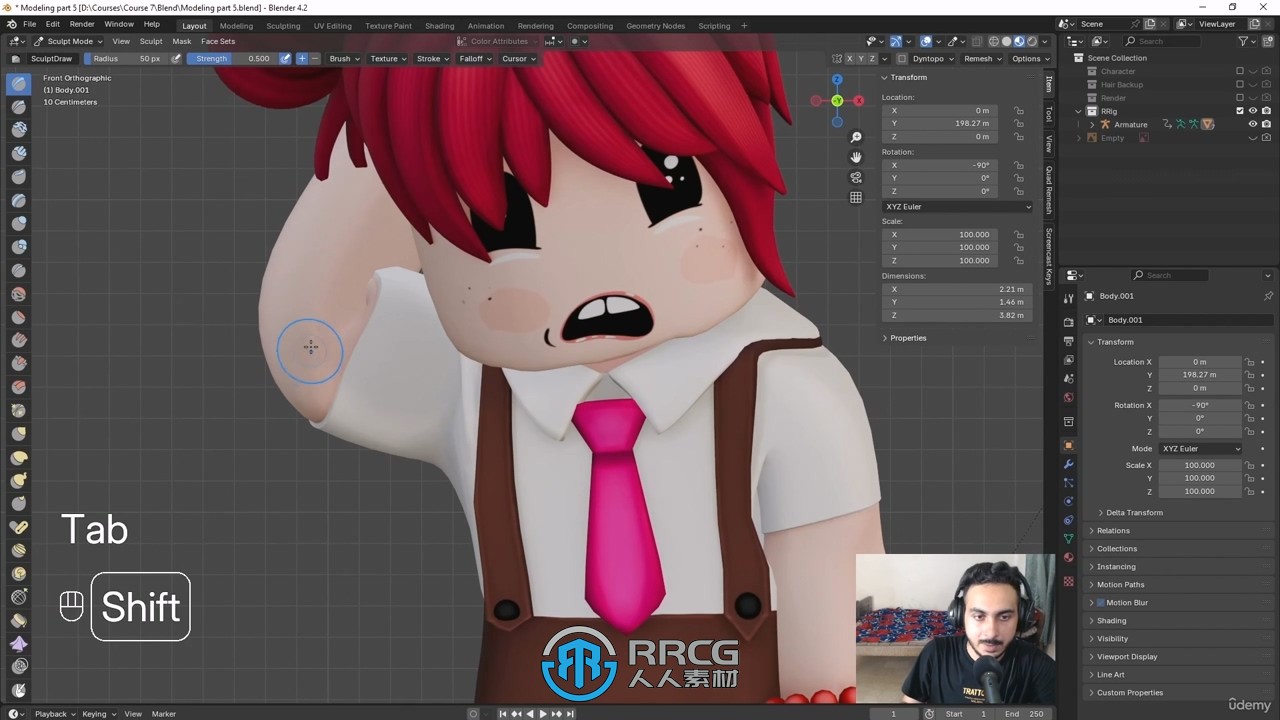Image resolution: width=1280 pixels, height=720 pixels.
Task: Select Solid viewport shading sphere
Action: tap(1007, 41)
